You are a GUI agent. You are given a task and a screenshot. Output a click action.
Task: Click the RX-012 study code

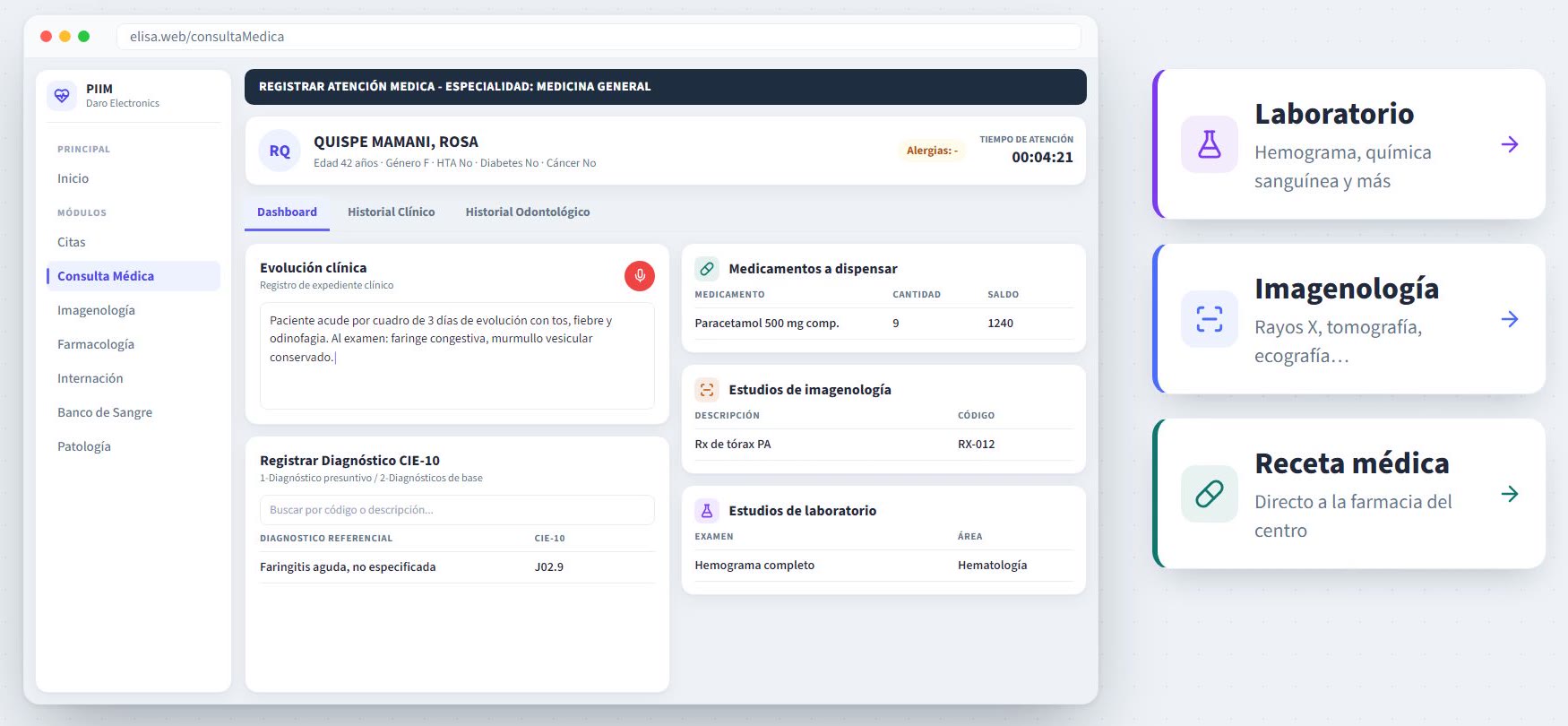(977, 445)
